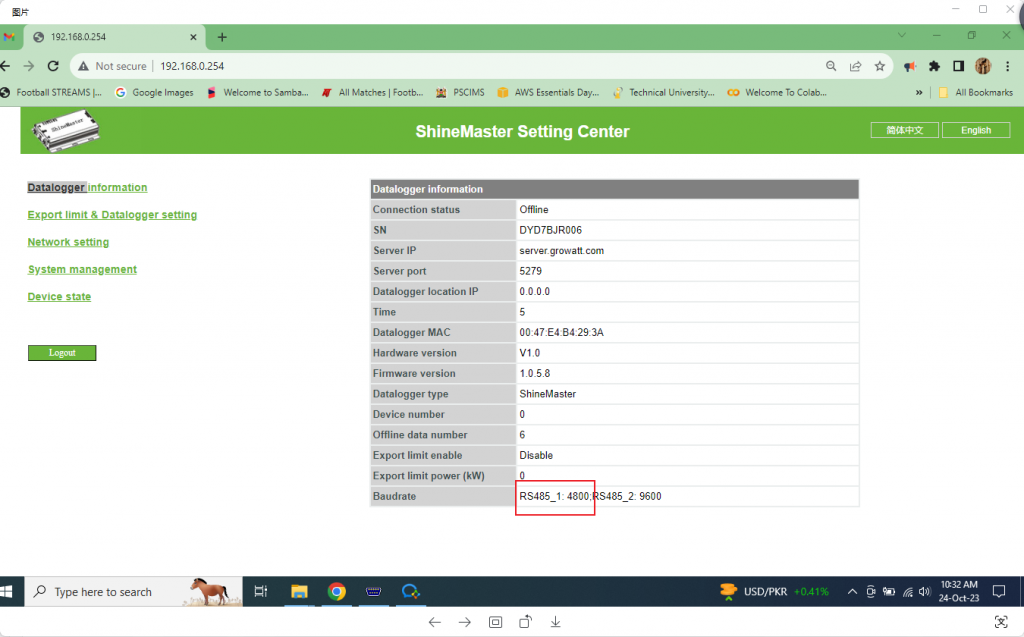Open the Chrome three-dot menu
This screenshot has height=637, width=1024.
[x=1008, y=66]
